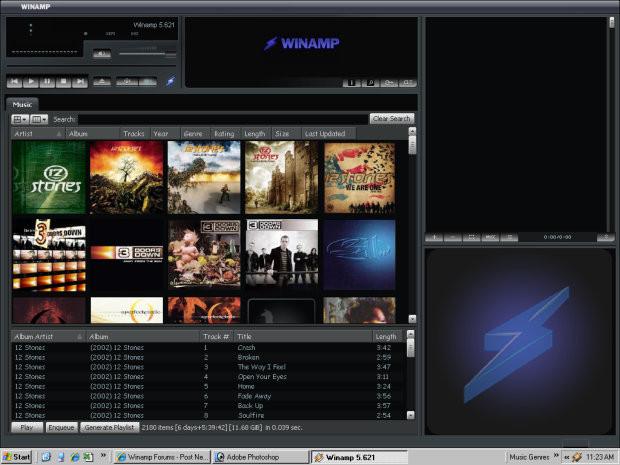The image size is (620, 465).
Task: Pause the current playback
Action: [x=47, y=82]
